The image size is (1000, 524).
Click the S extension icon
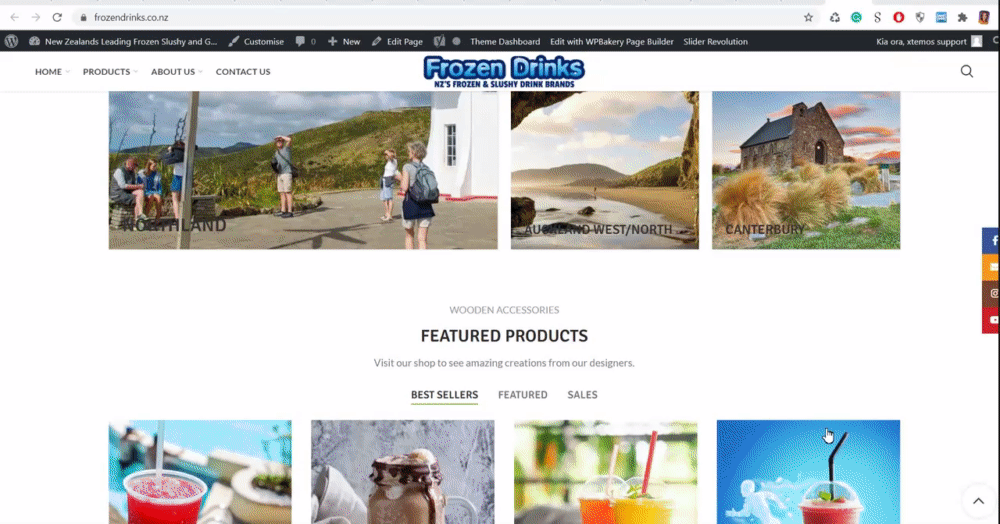pos(878,17)
